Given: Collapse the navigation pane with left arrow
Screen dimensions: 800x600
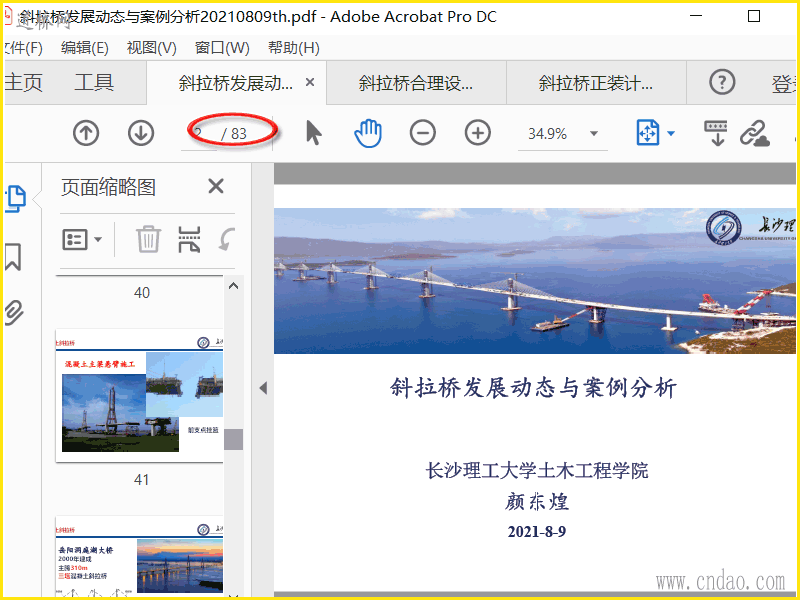Looking at the screenshot, I should (263, 388).
